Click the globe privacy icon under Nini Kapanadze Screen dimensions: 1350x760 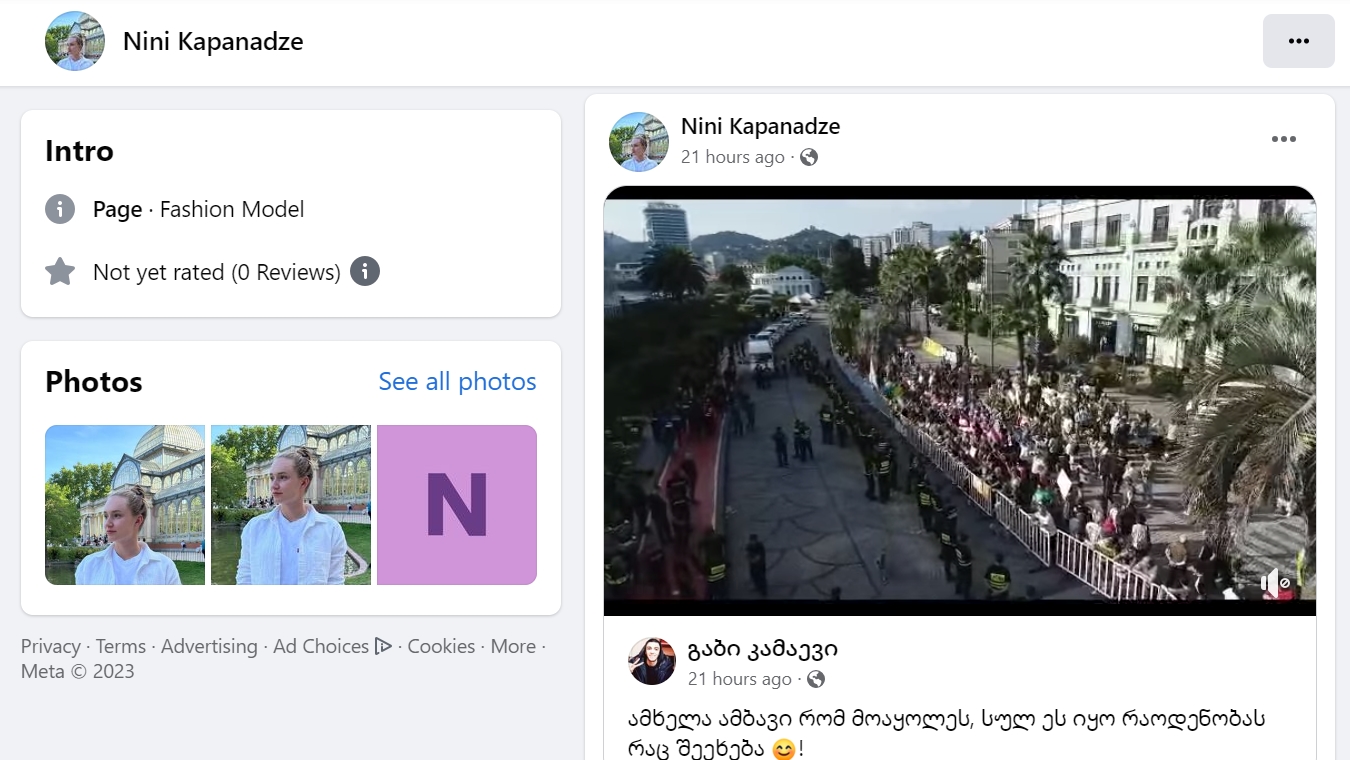click(809, 157)
